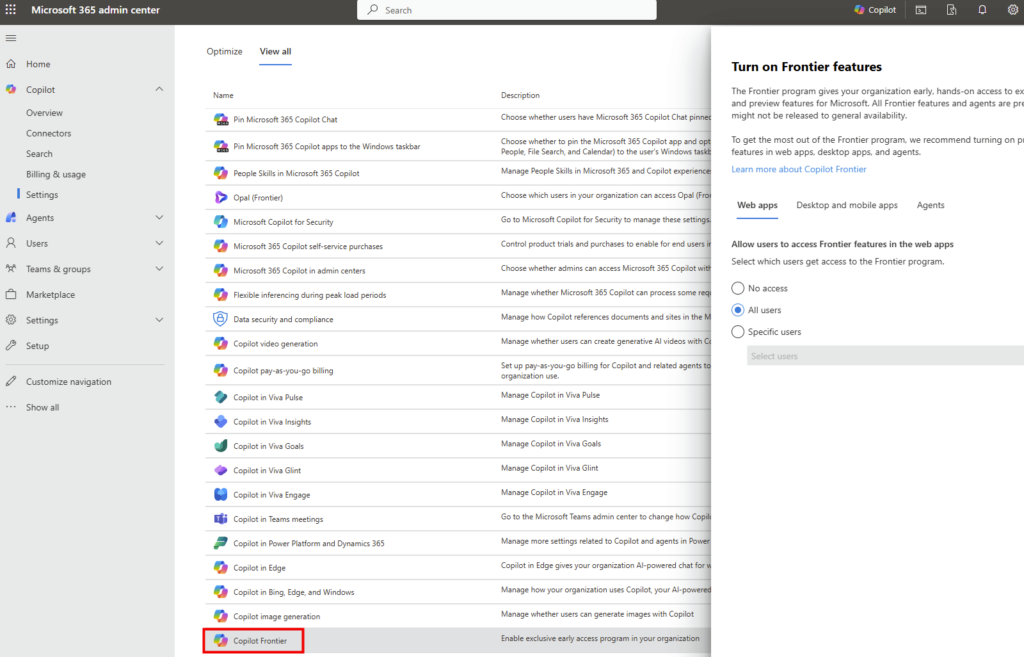Click the Search box at top

[x=507, y=10]
